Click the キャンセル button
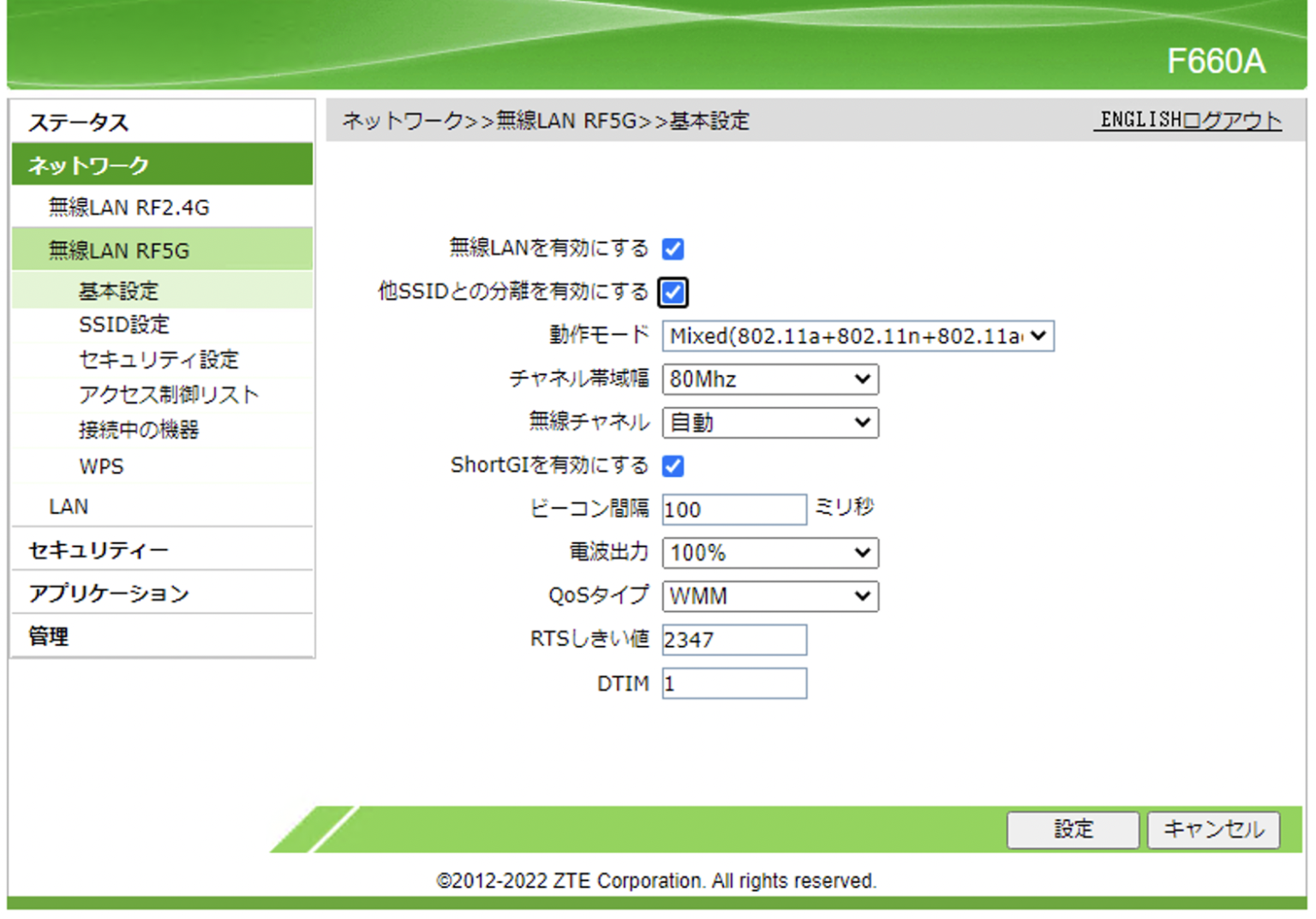The image size is (1316, 919). point(1213,829)
